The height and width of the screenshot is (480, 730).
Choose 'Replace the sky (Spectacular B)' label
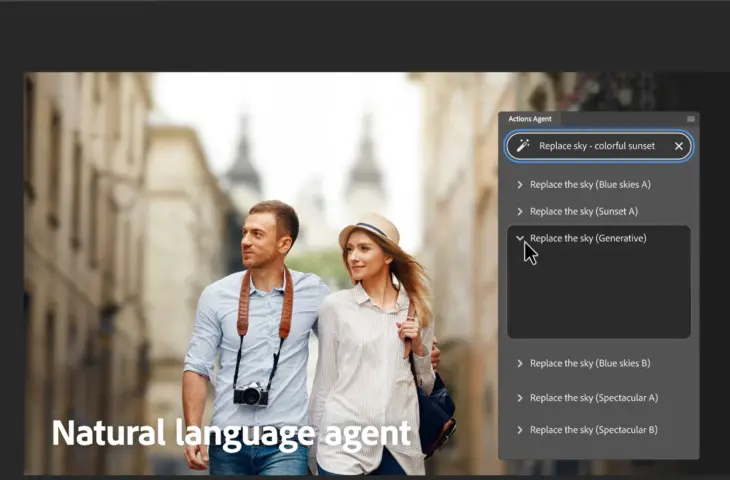pos(593,430)
